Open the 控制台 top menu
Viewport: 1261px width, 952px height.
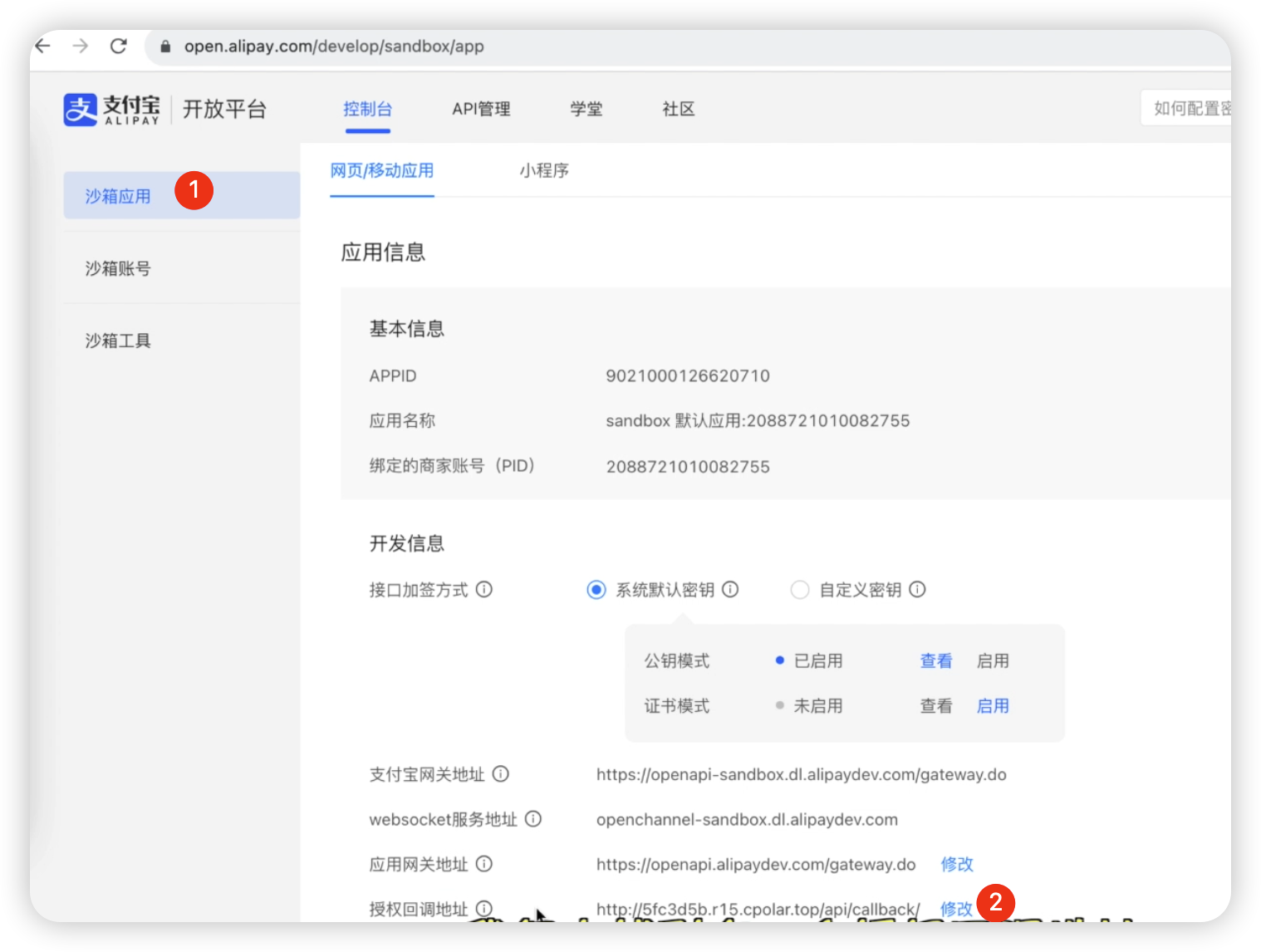pos(367,109)
